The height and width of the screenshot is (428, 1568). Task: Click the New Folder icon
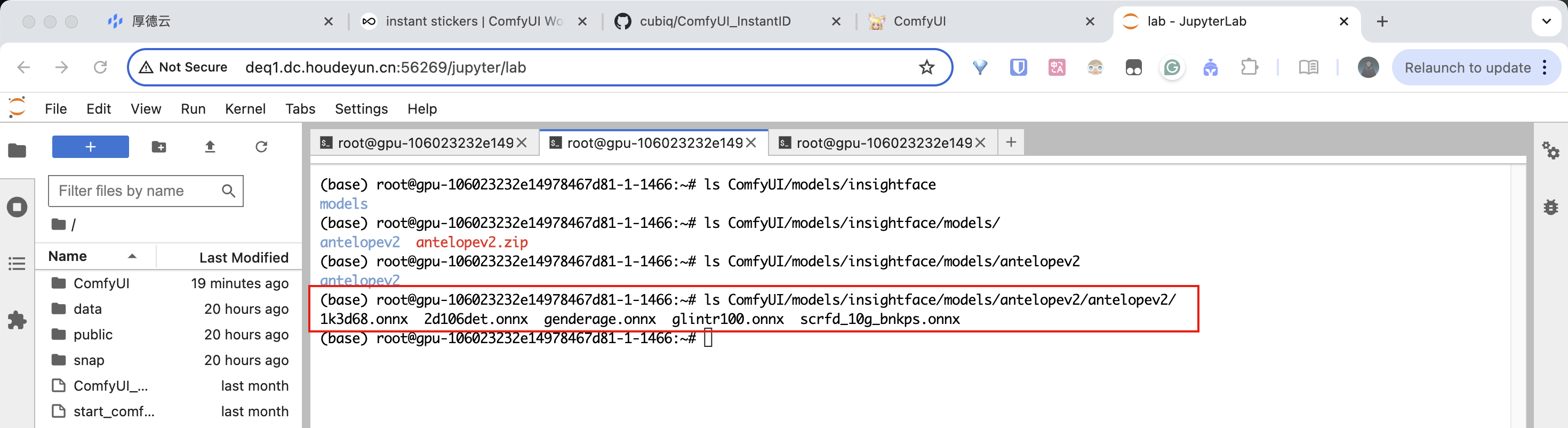click(159, 147)
